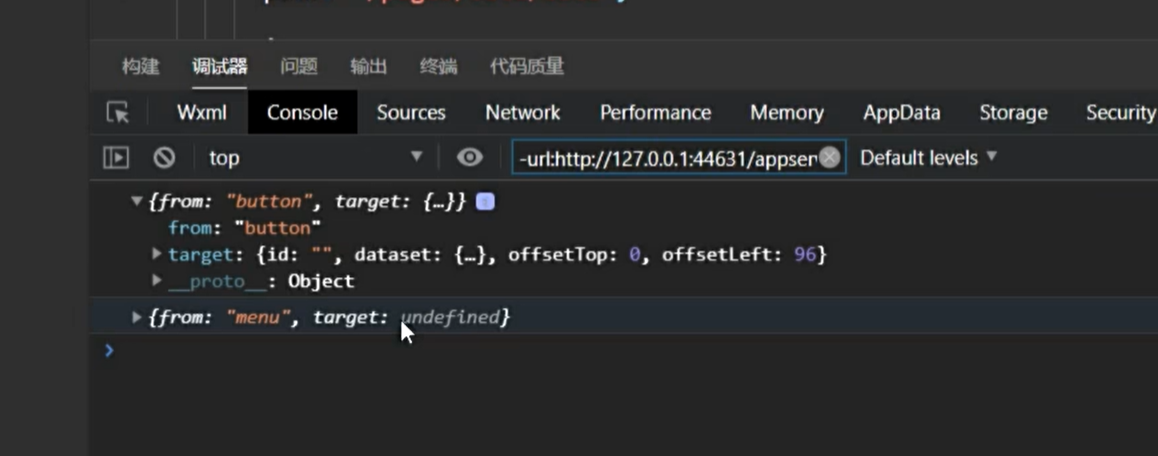Expand the __proto__ Object entry
Screen dimensions: 1158x456
pos(157,281)
